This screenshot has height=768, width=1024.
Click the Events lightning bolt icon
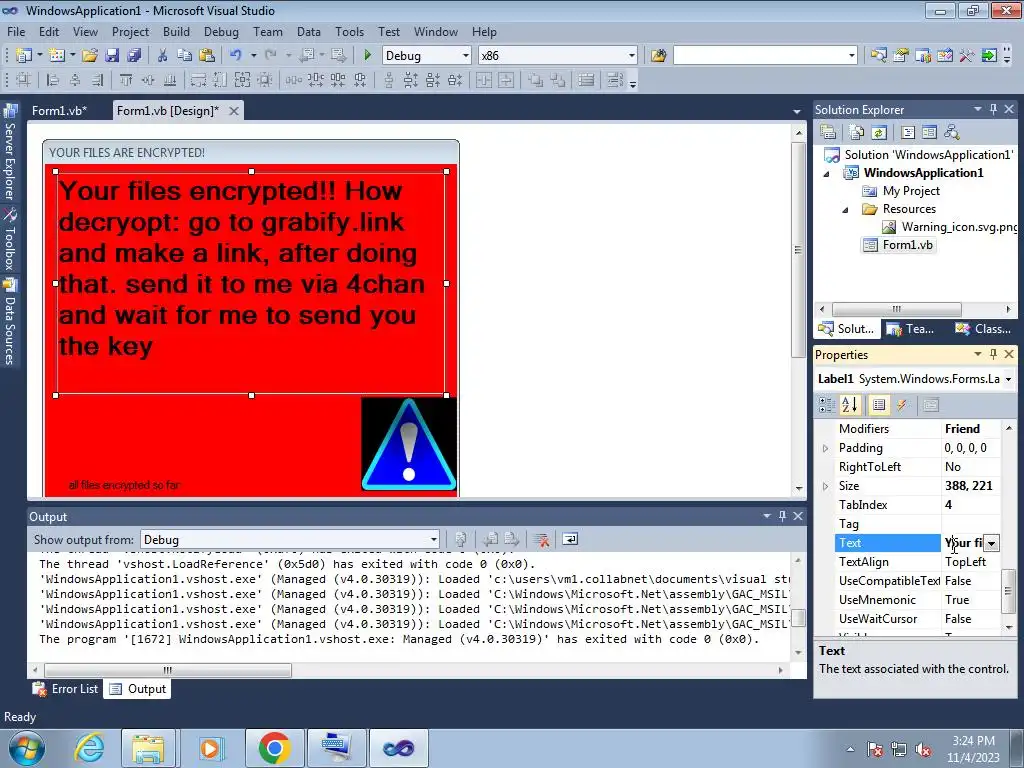coord(902,405)
